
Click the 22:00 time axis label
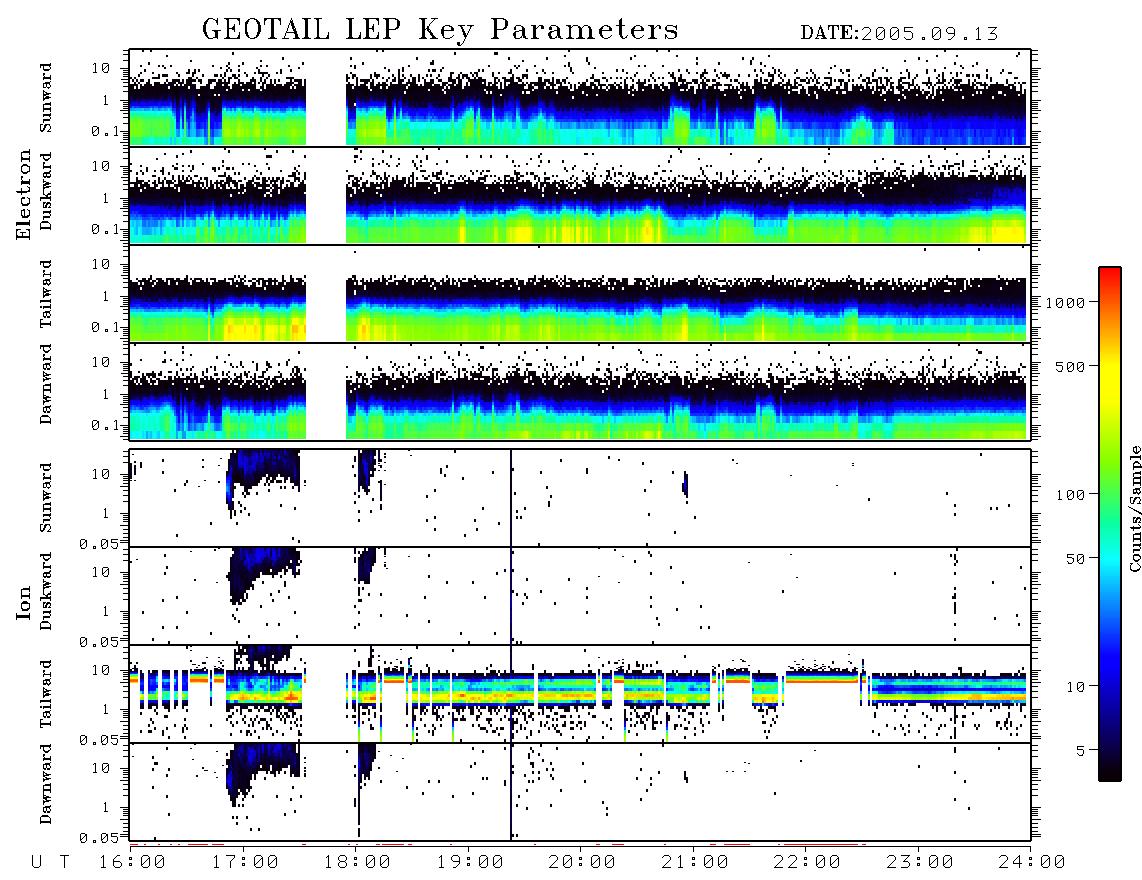tap(808, 862)
